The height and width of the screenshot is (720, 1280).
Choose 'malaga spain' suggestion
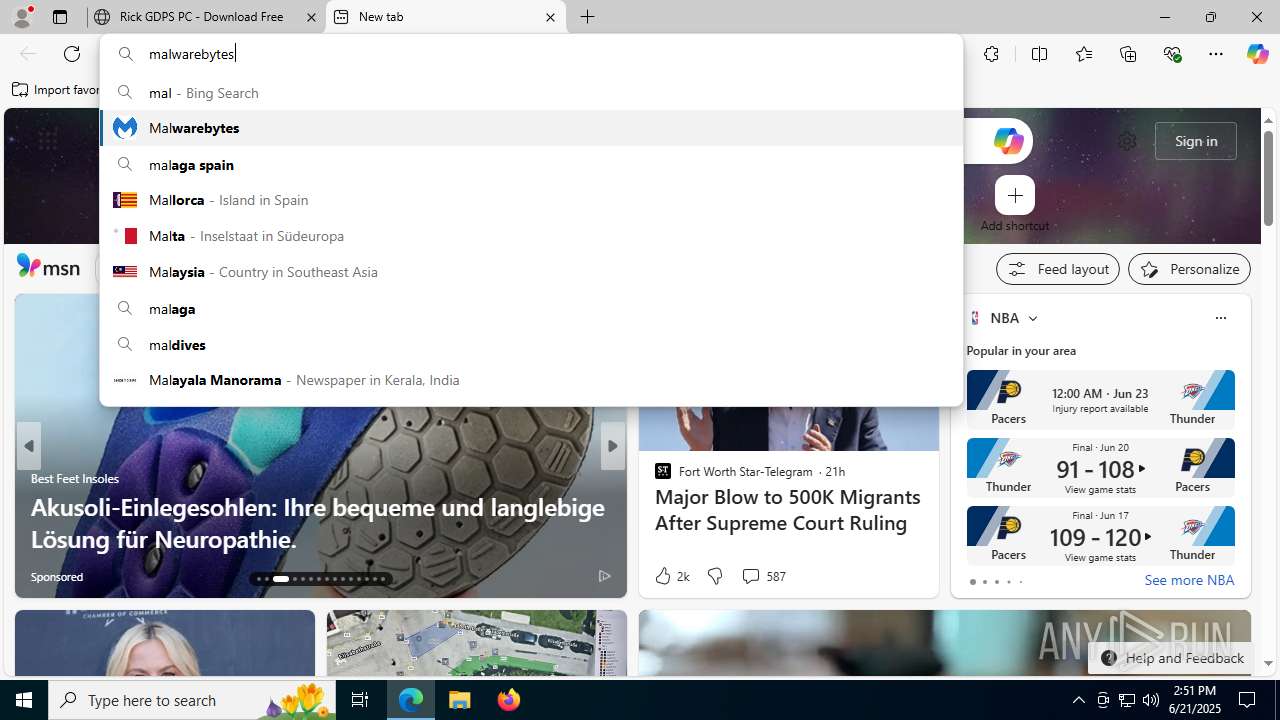(531, 164)
